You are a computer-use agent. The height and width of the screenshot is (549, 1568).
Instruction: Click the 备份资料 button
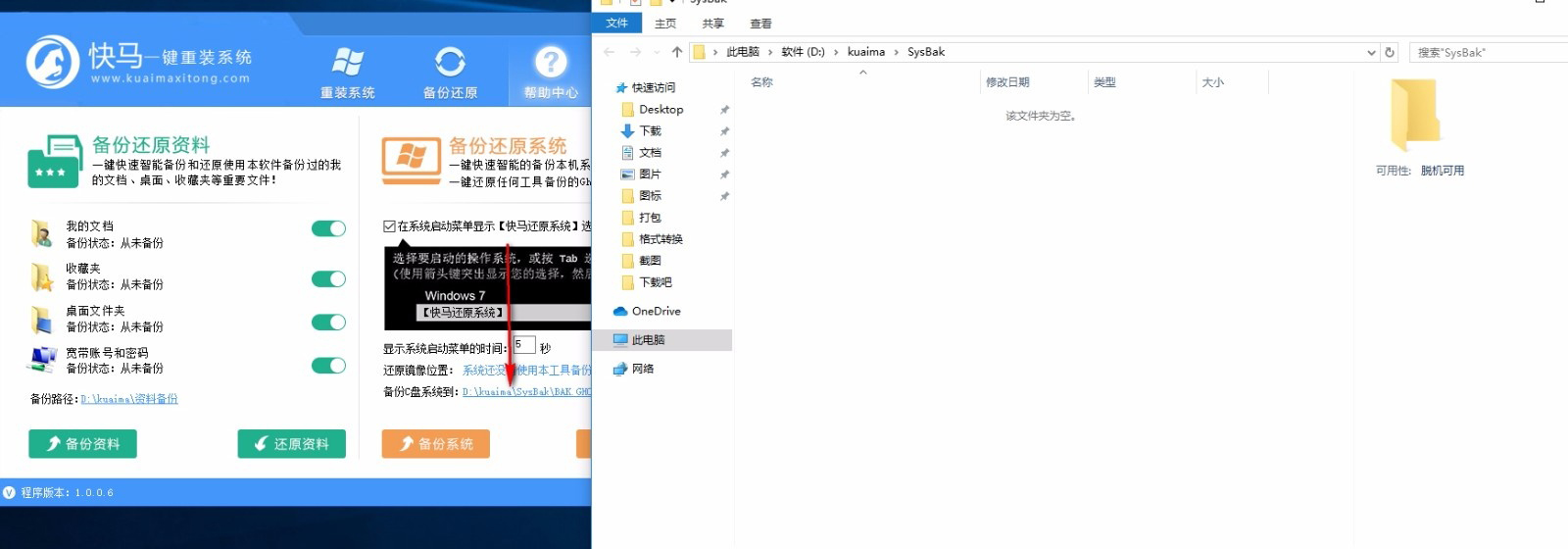click(83, 444)
